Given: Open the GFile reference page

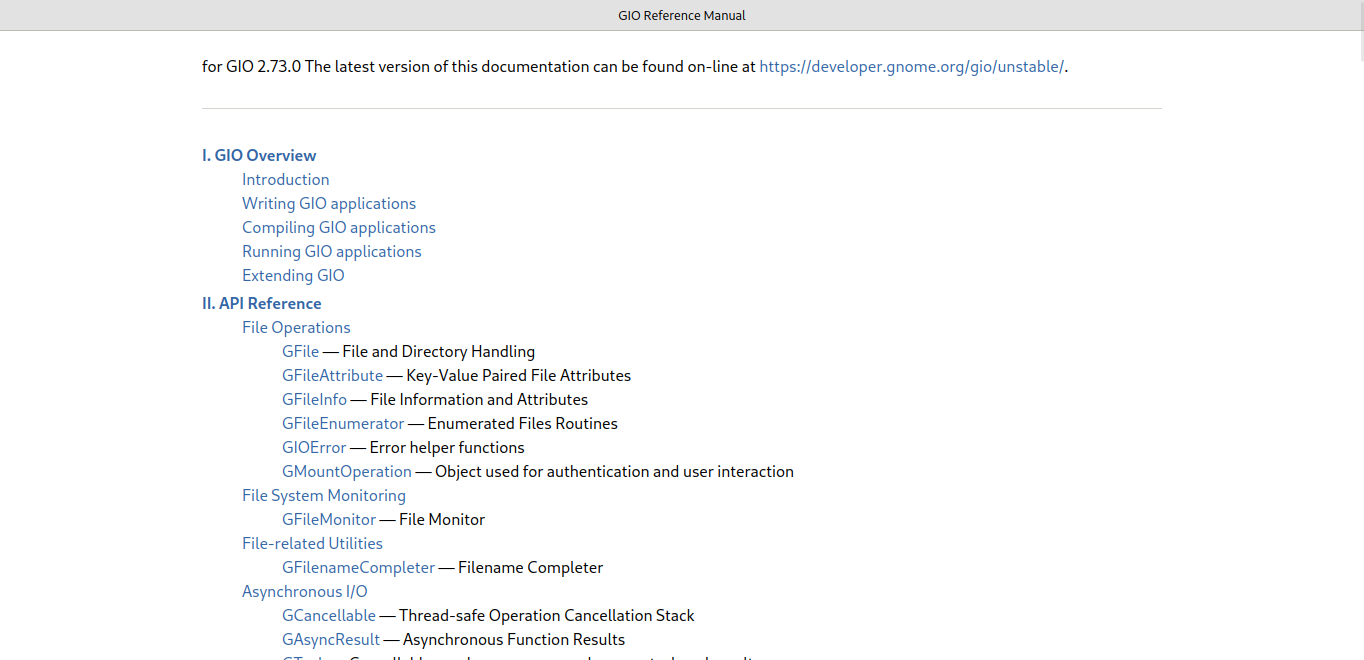Looking at the screenshot, I should pyautogui.click(x=300, y=351).
